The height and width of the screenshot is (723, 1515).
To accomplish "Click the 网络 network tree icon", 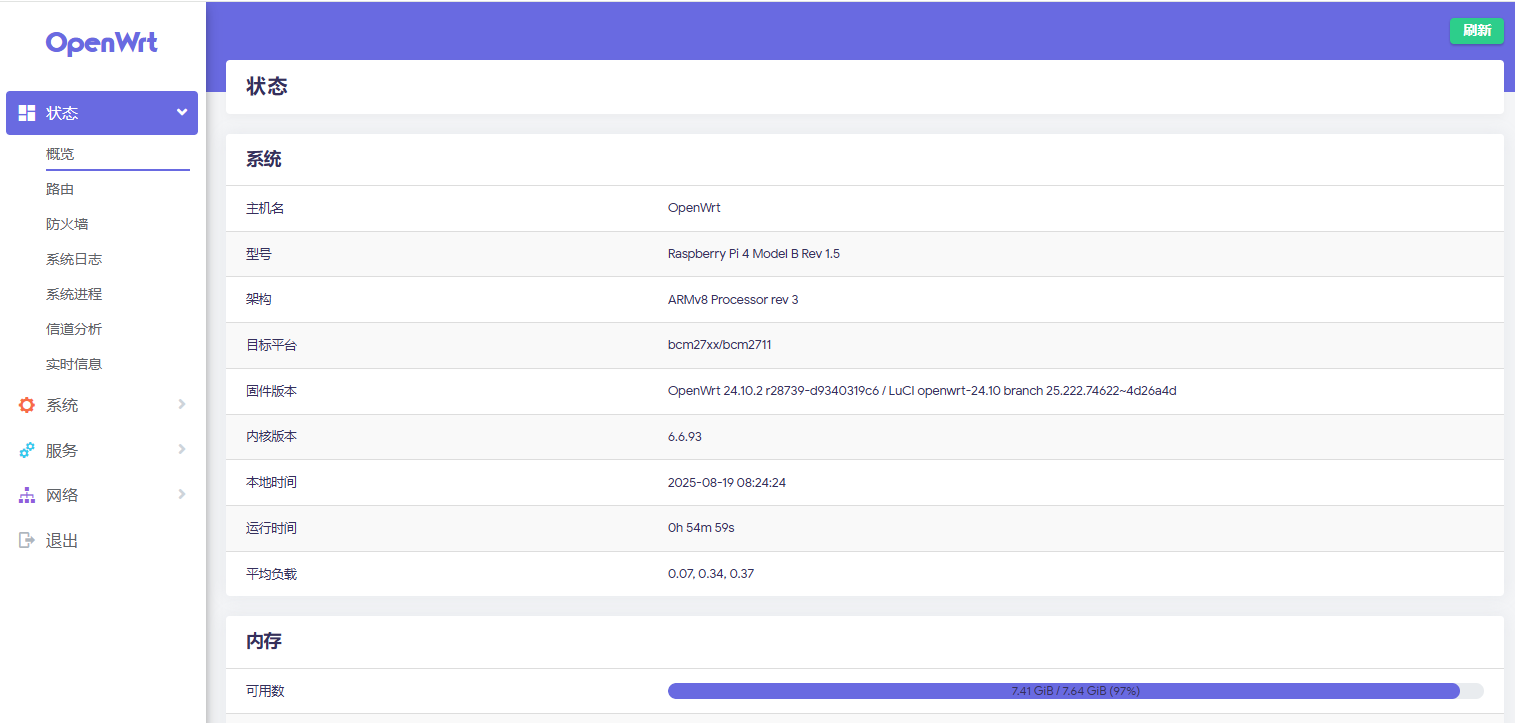I will 27,495.
